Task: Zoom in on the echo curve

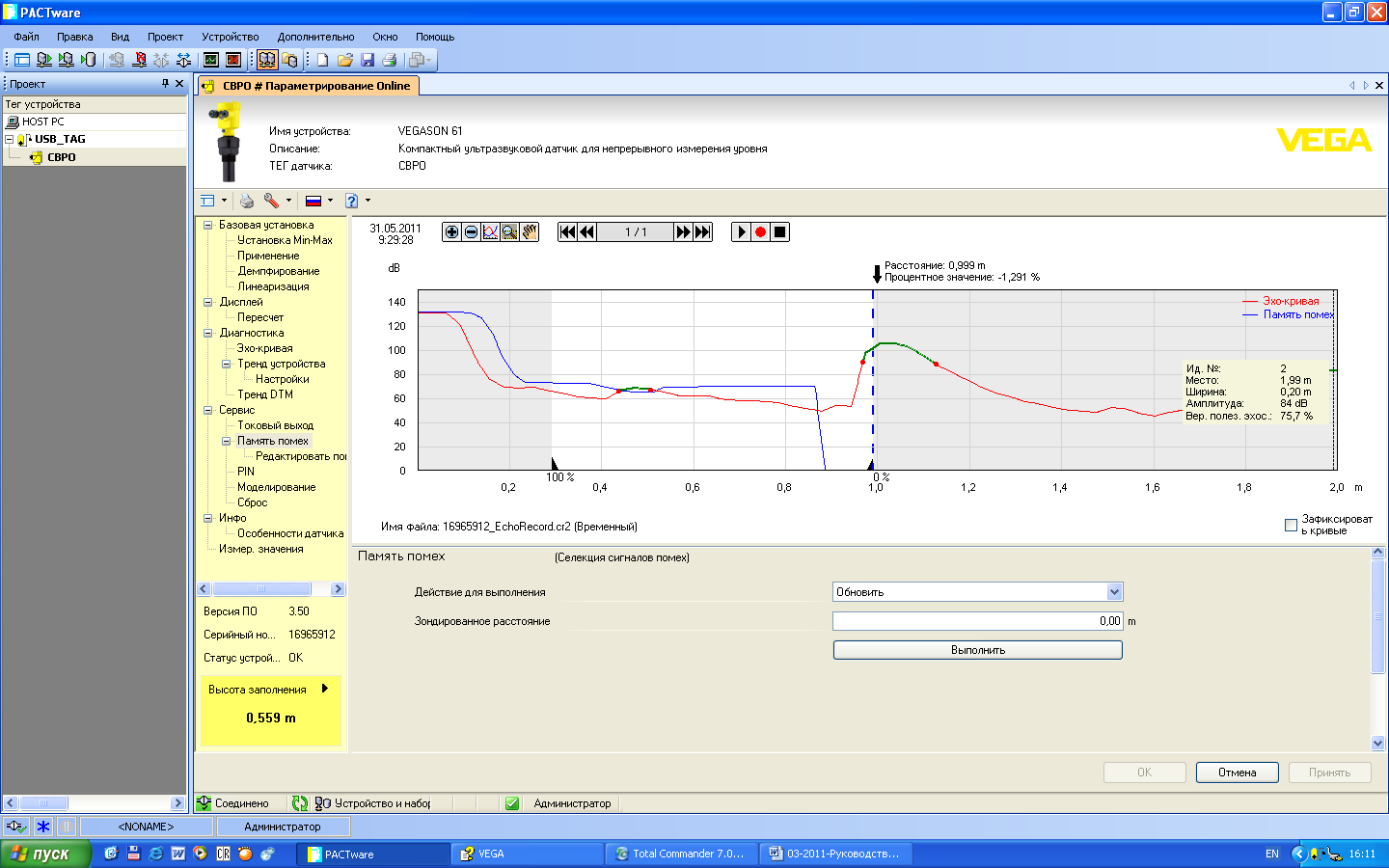Action: point(451,231)
